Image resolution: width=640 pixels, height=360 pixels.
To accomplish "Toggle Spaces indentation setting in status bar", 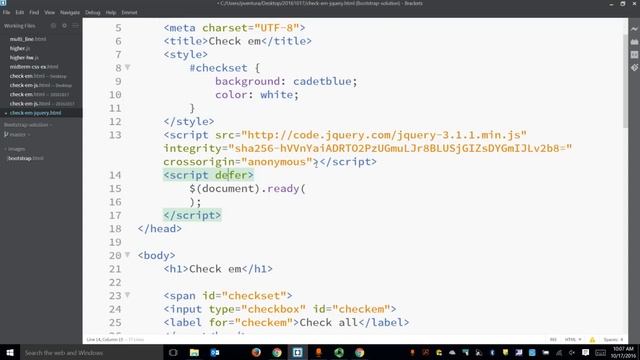I will (x=613, y=340).
